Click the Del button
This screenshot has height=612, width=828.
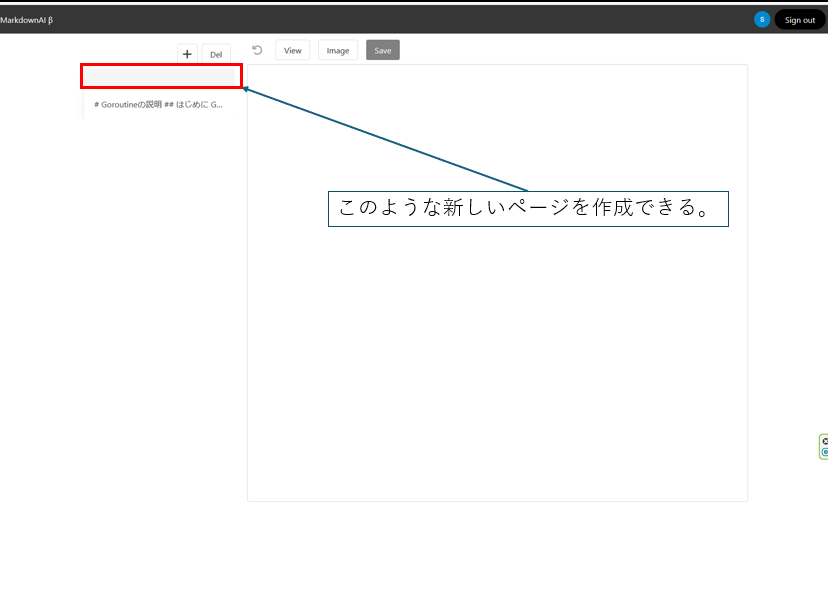216,54
